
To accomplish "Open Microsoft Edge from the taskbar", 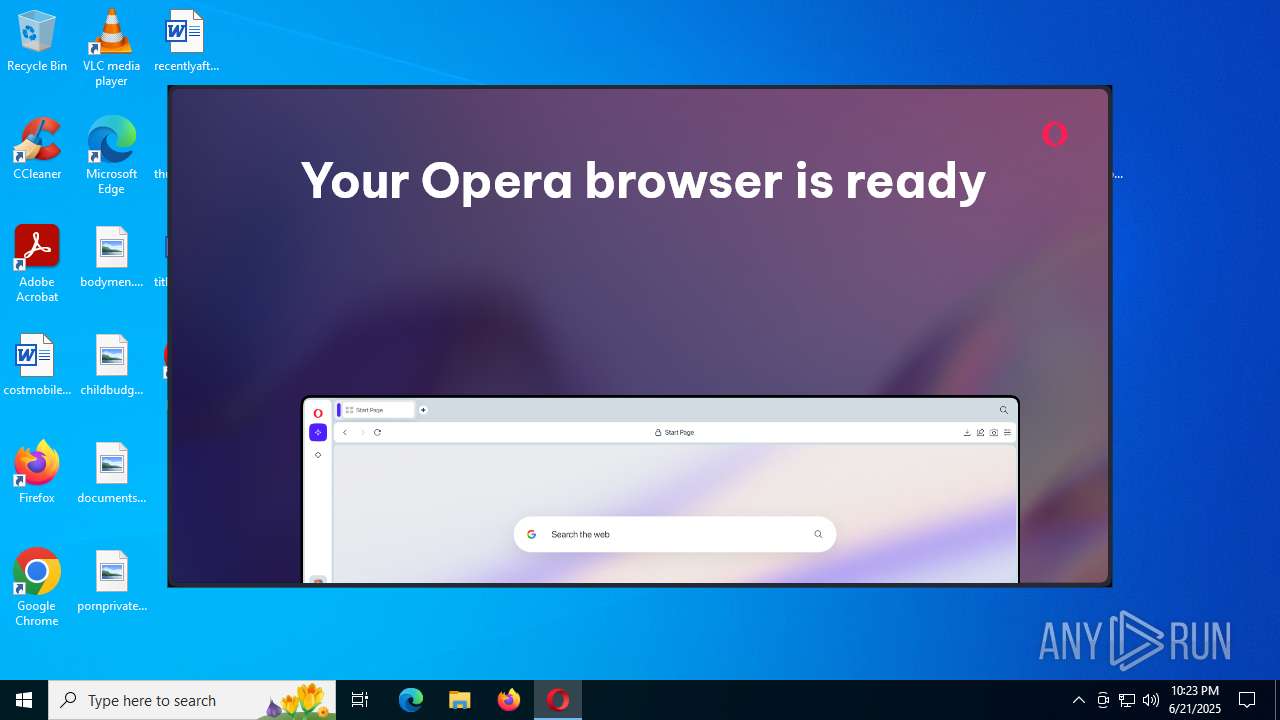I will coord(411,700).
